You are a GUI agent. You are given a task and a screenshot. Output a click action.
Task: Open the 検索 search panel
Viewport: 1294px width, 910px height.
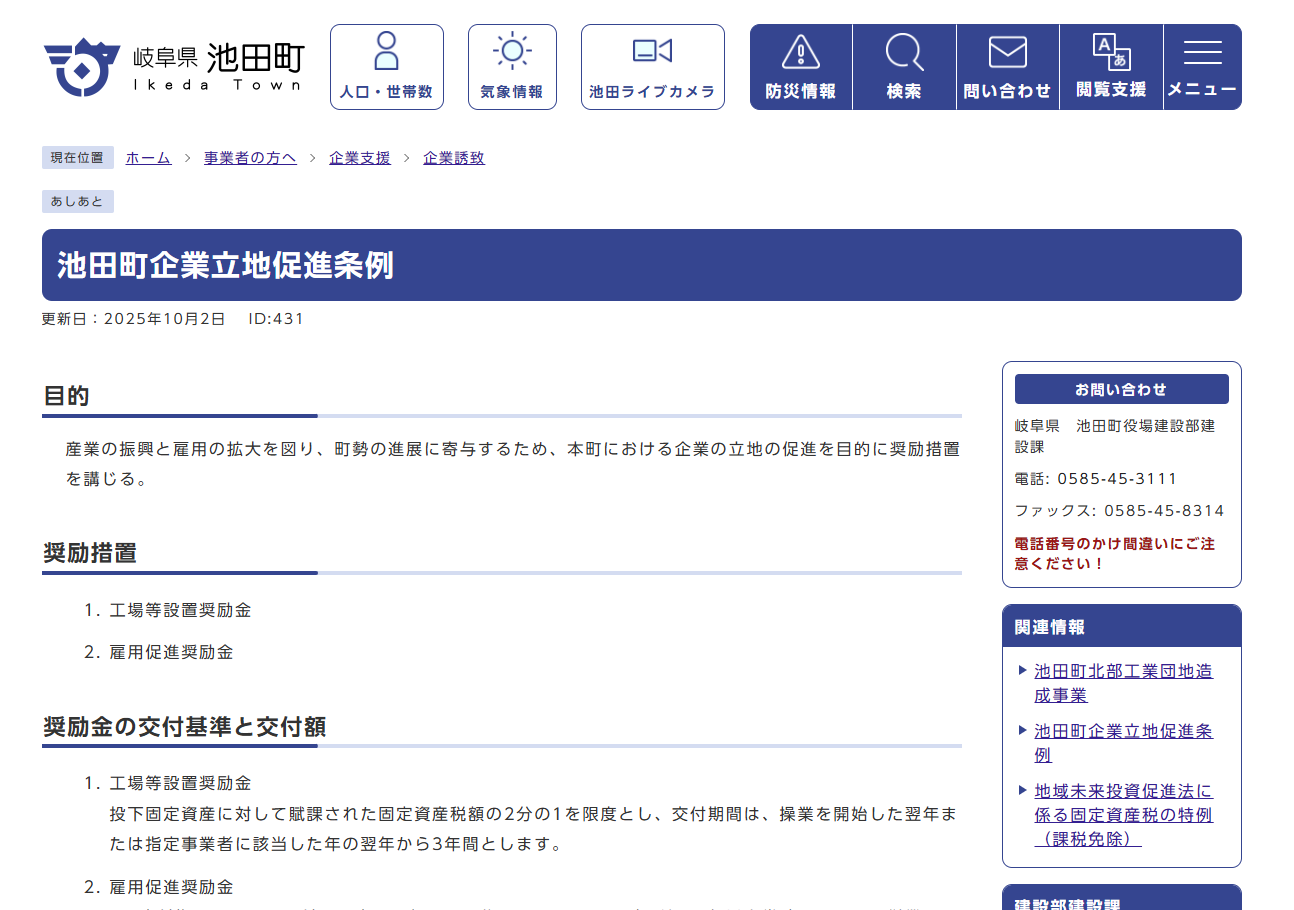(904, 67)
